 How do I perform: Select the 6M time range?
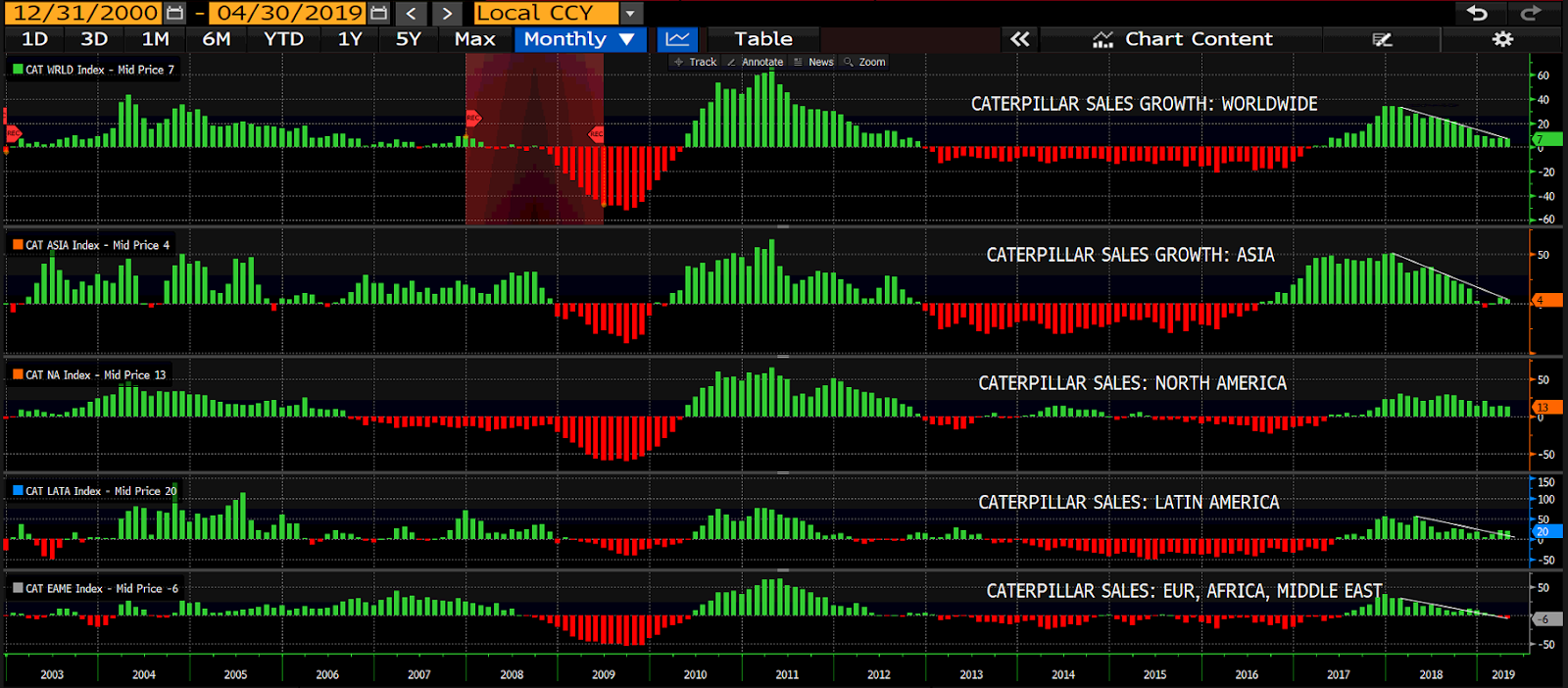[x=217, y=39]
